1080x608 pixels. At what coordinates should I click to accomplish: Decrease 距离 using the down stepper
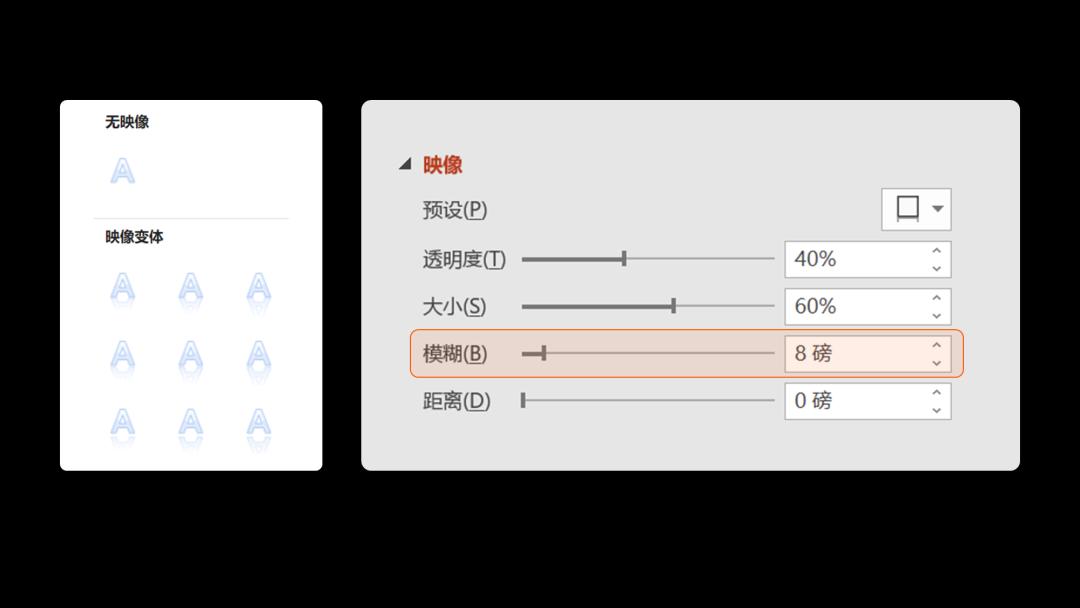point(935,409)
